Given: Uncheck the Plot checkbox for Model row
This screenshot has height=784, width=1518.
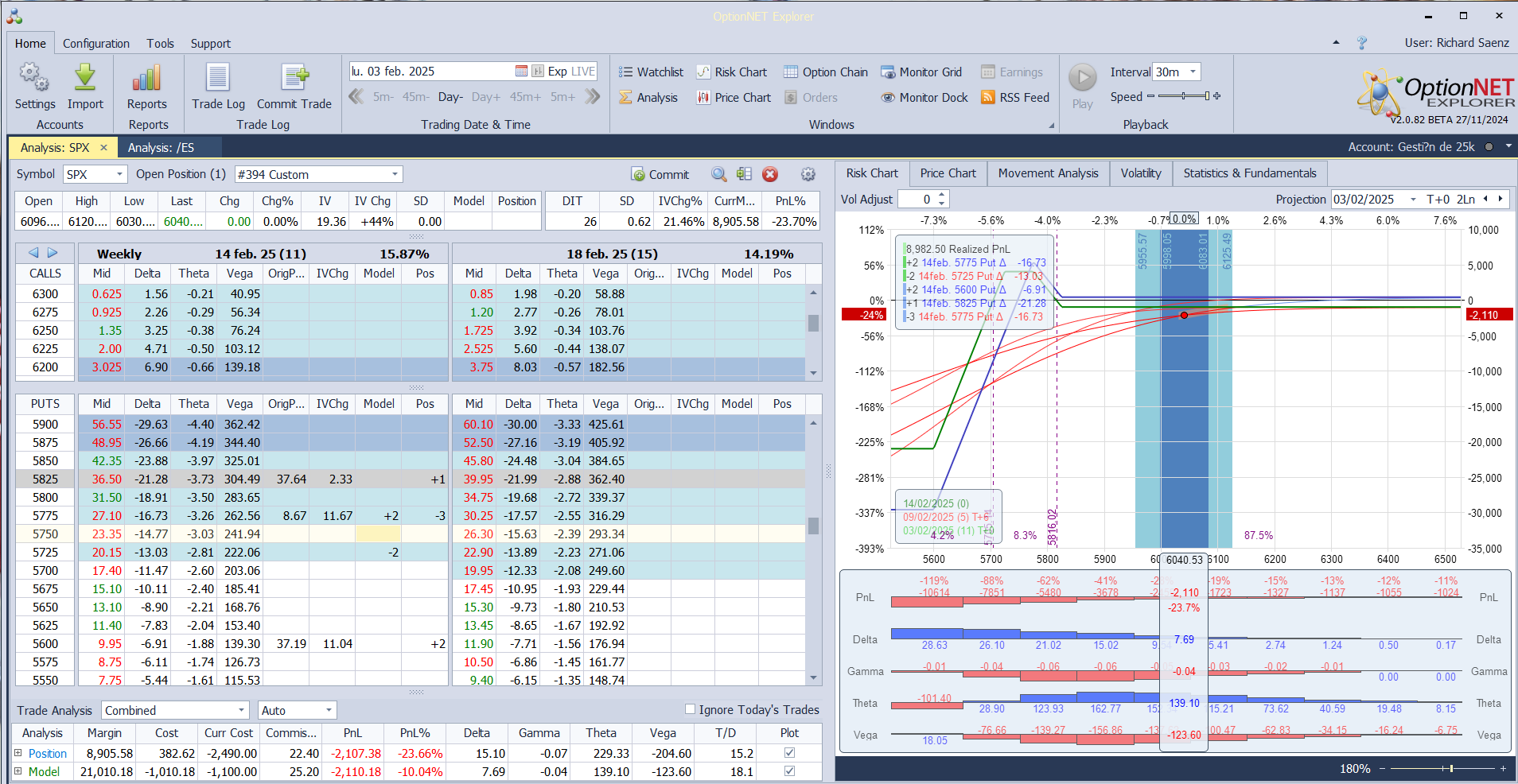Looking at the screenshot, I should (789, 770).
